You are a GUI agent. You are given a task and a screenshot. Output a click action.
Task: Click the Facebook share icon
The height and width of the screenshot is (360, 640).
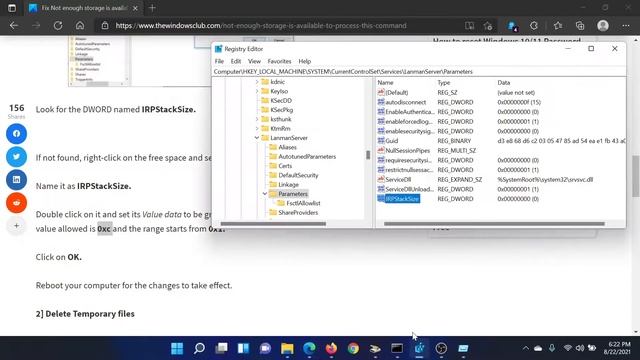(16, 133)
